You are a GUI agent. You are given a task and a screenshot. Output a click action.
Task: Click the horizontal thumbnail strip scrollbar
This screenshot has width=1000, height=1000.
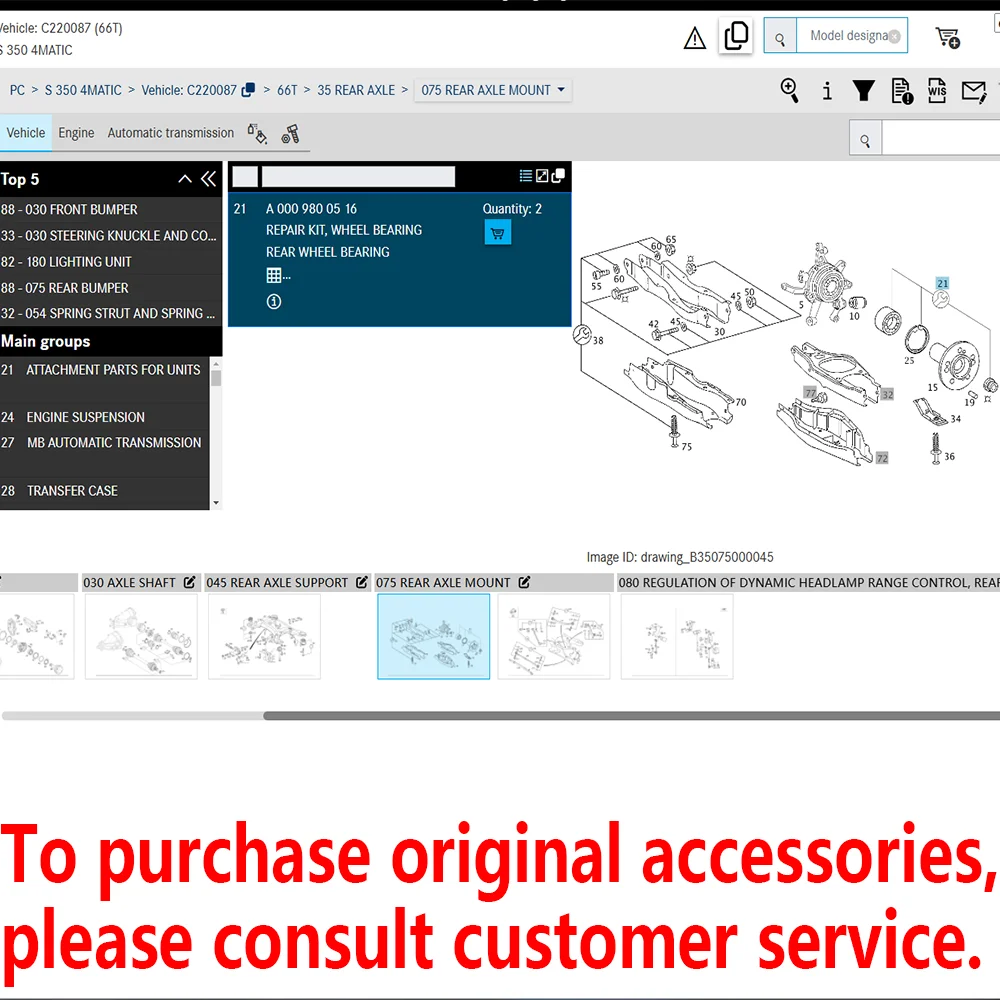point(631,716)
